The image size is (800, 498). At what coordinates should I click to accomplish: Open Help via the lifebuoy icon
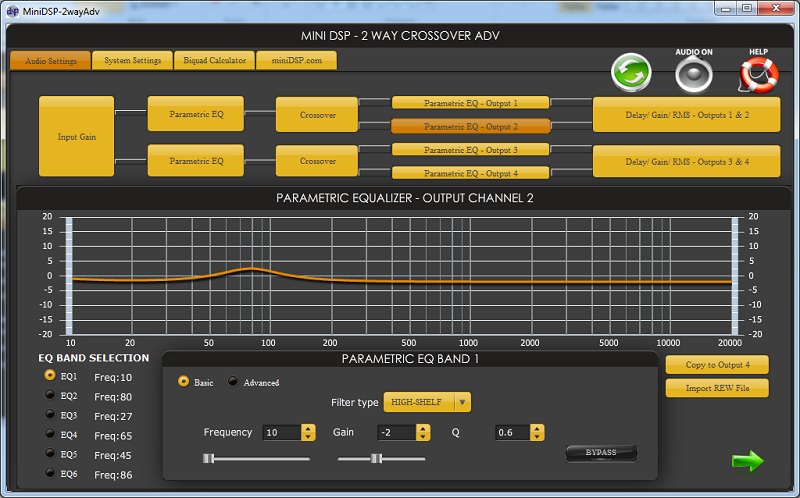(757, 74)
